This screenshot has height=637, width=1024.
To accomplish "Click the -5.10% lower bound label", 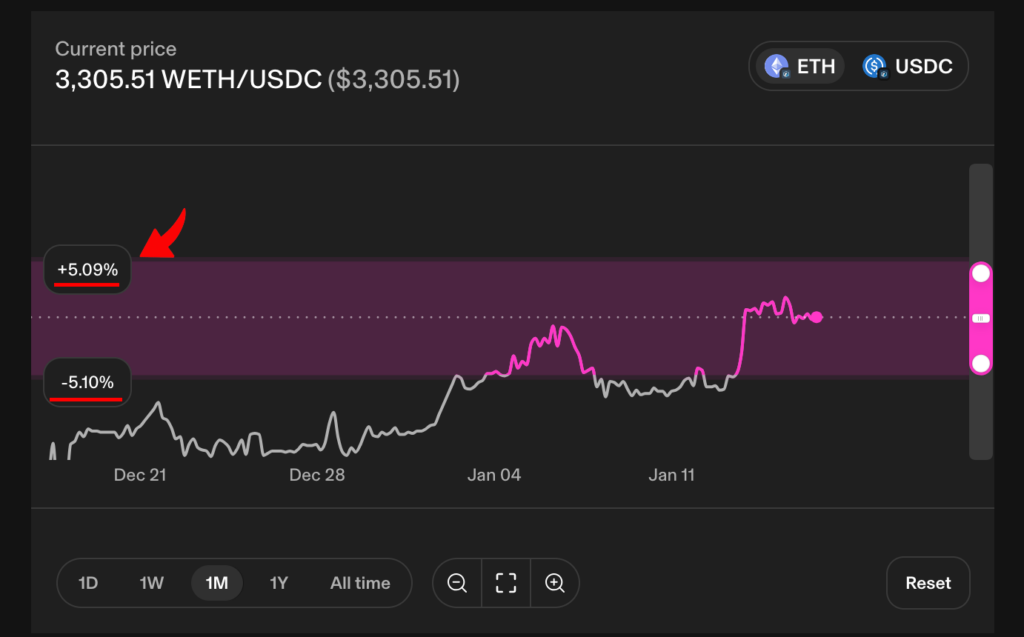I will pos(87,382).
